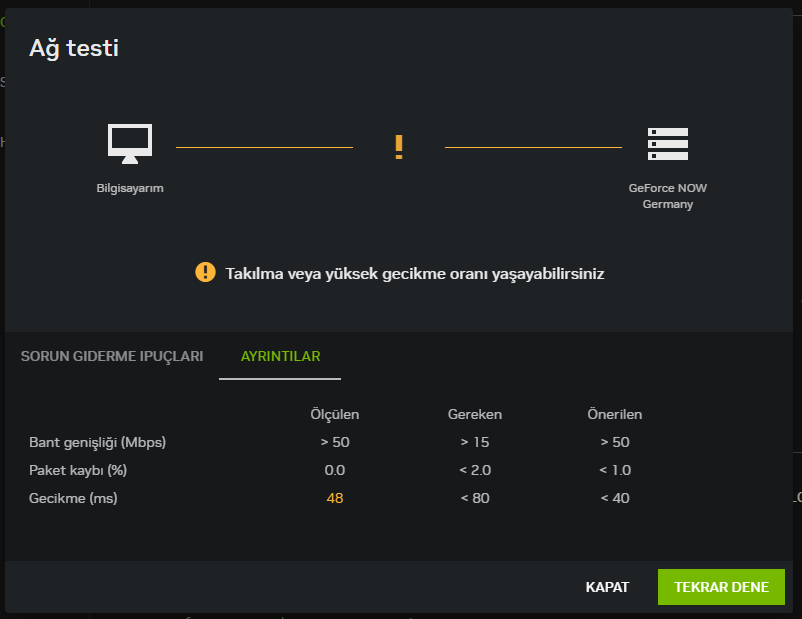Click the Ağ testi dialog title
The width and height of the screenshot is (802, 619).
pyautogui.click(x=74, y=49)
